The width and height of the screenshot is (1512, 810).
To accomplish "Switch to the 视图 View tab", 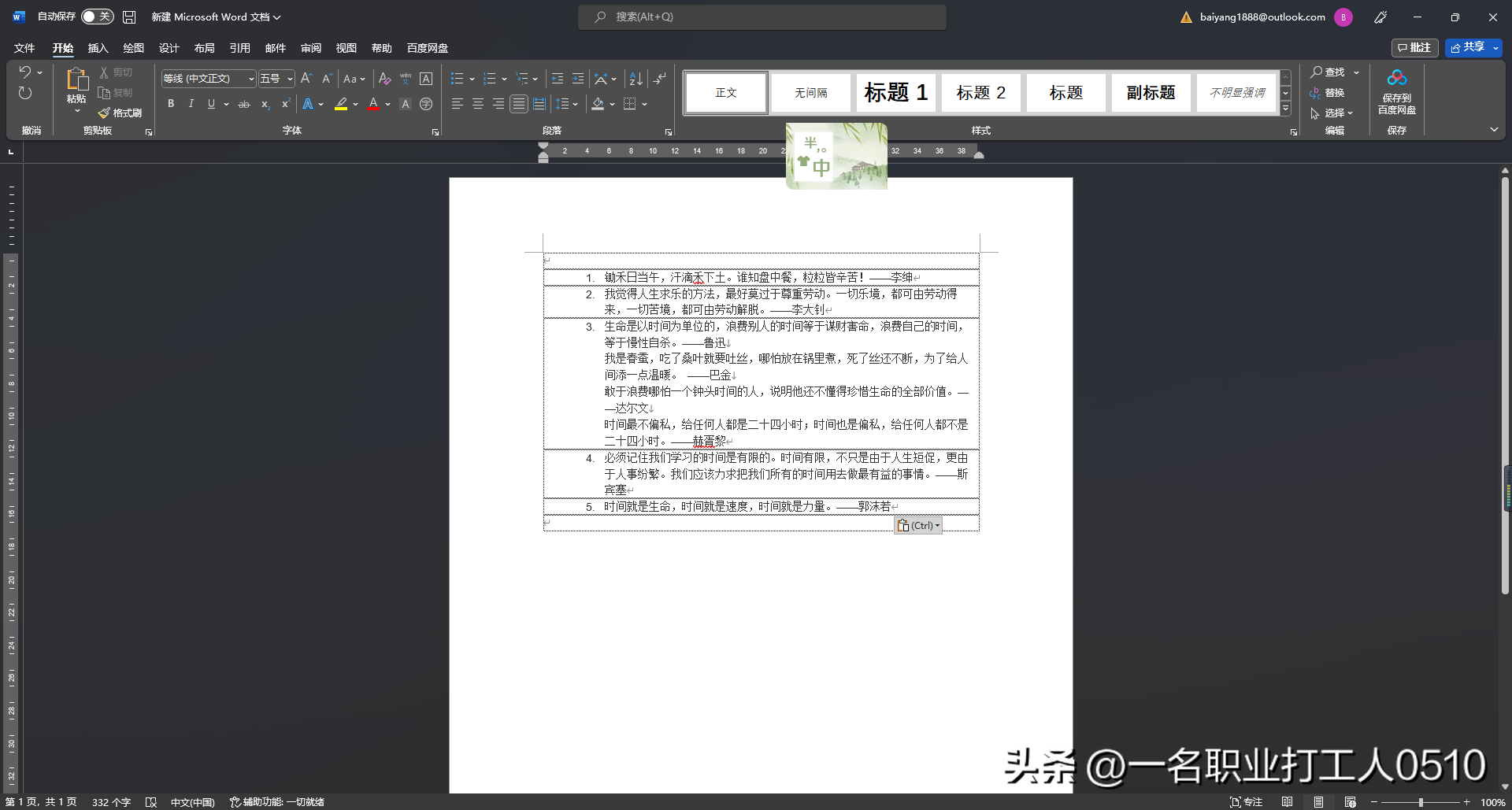I will pos(346,48).
